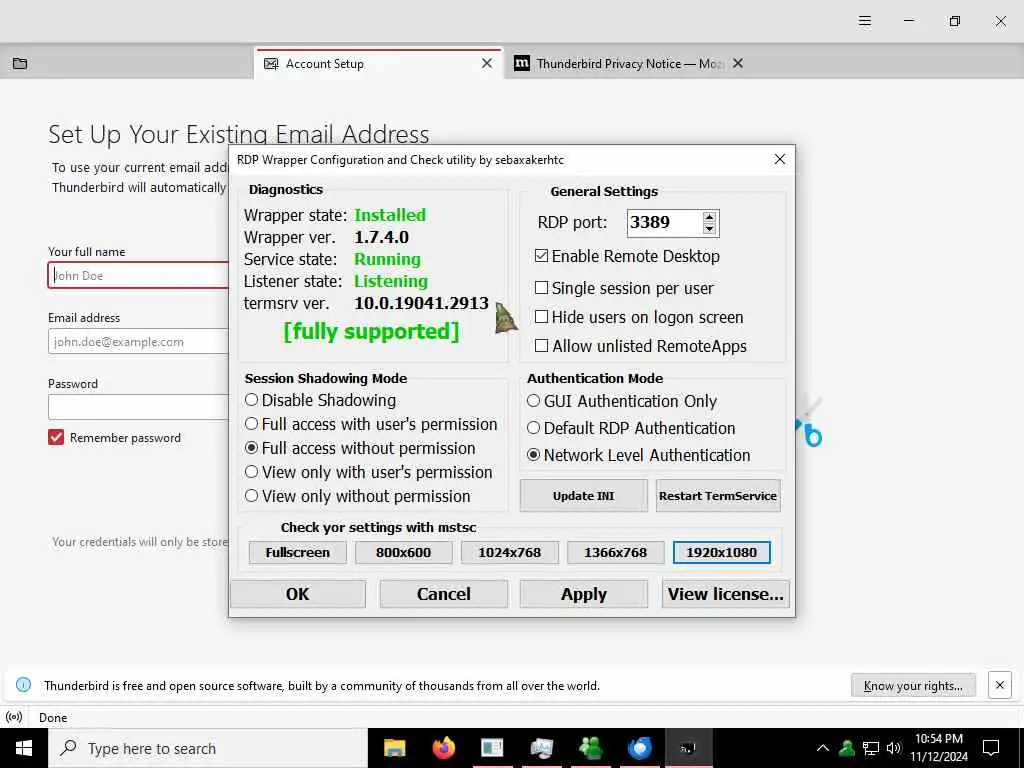Open Thunderbird taskbar icon
This screenshot has height=768, width=1024.
point(639,748)
